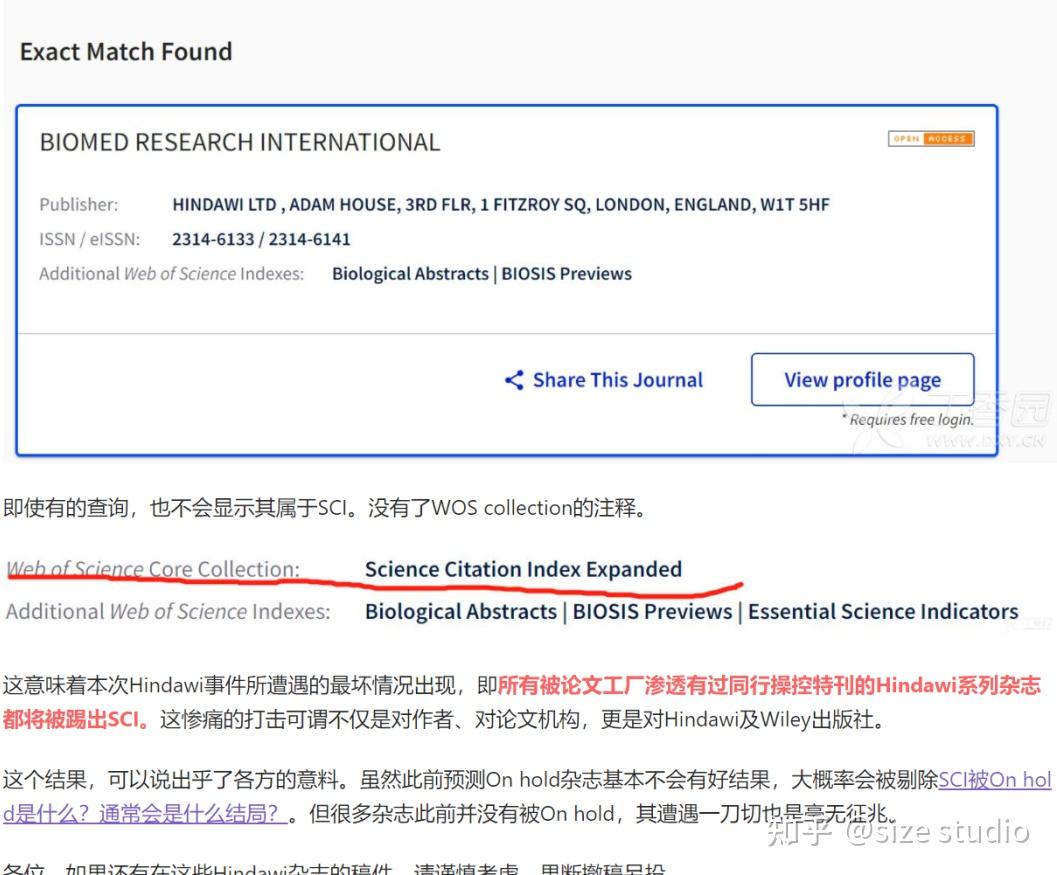The width and height of the screenshot is (1057, 875).
Task: Click Science Citation Index Expanded text
Action: point(523,570)
